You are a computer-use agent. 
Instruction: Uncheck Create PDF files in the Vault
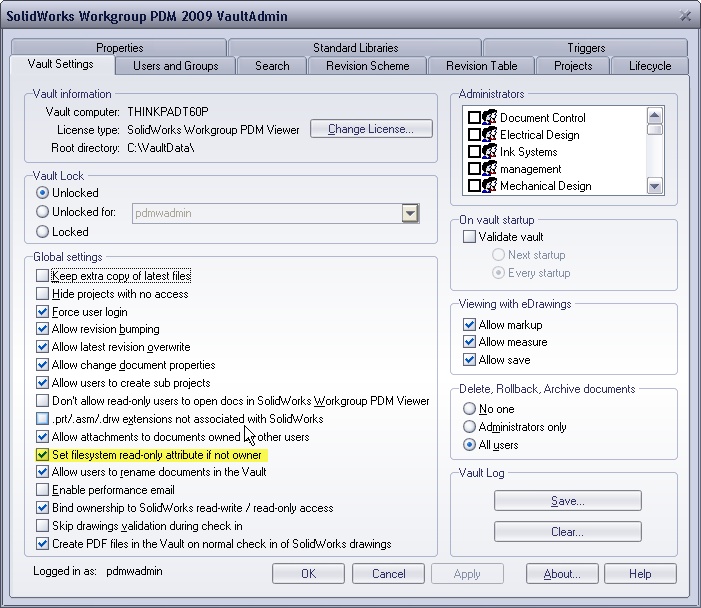tap(42, 544)
